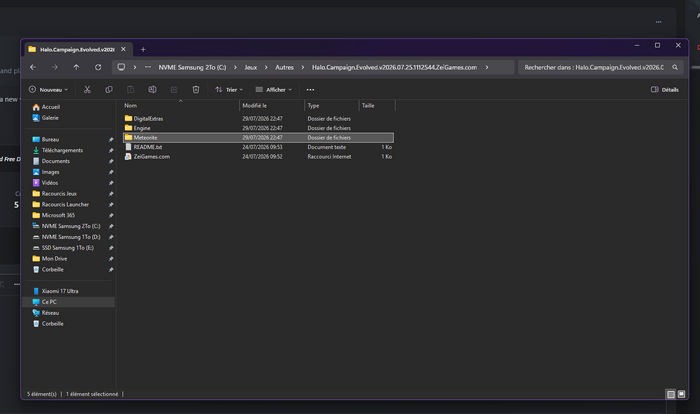Unpin Bureau from quick access
Viewport: 700px width, 414px height.
click(111, 140)
